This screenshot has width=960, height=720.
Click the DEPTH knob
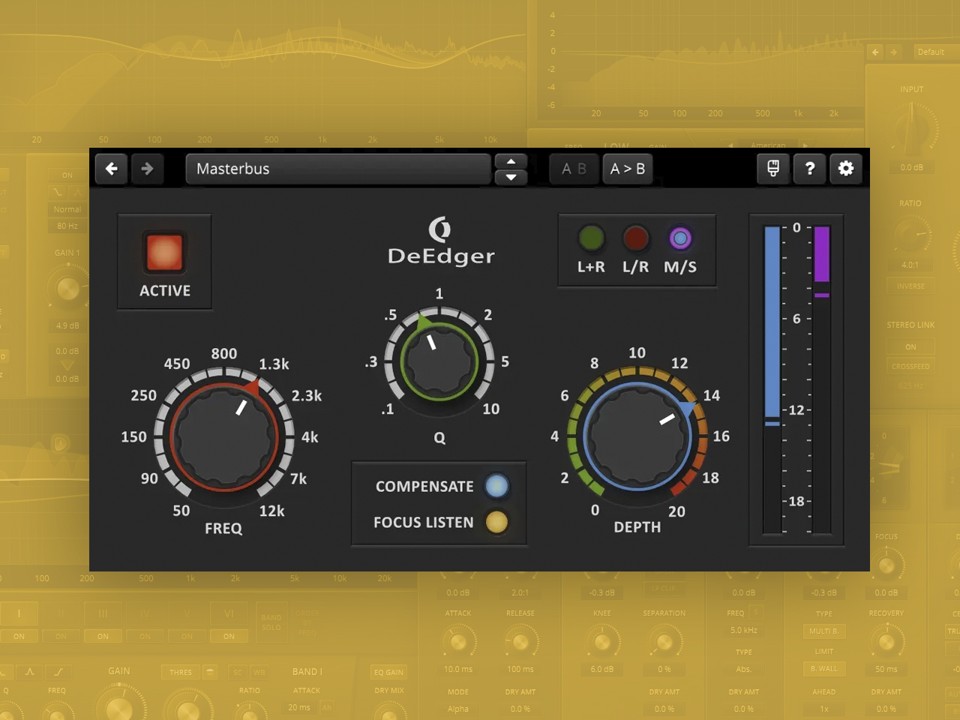click(x=637, y=436)
